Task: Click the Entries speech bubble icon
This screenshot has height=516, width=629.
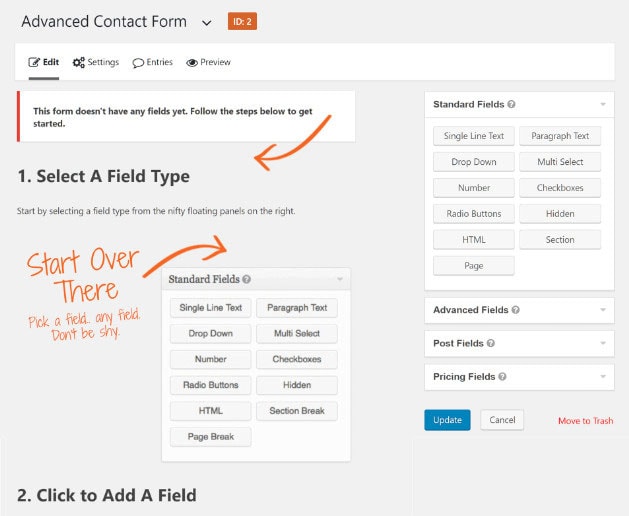Action: tap(138, 63)
